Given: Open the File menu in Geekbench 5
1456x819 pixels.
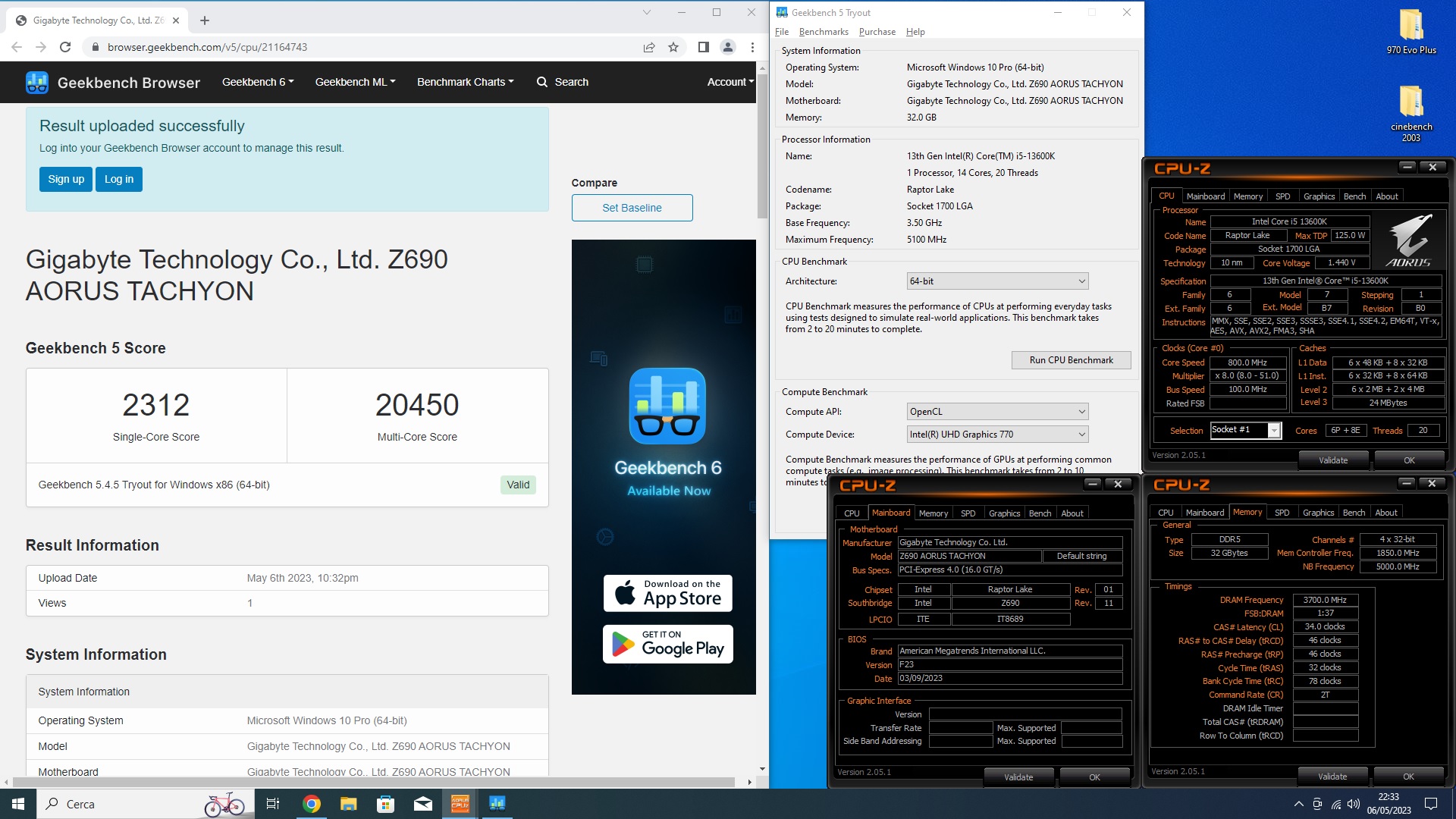Looking at the screenshot, I should (x=782, y=32).
